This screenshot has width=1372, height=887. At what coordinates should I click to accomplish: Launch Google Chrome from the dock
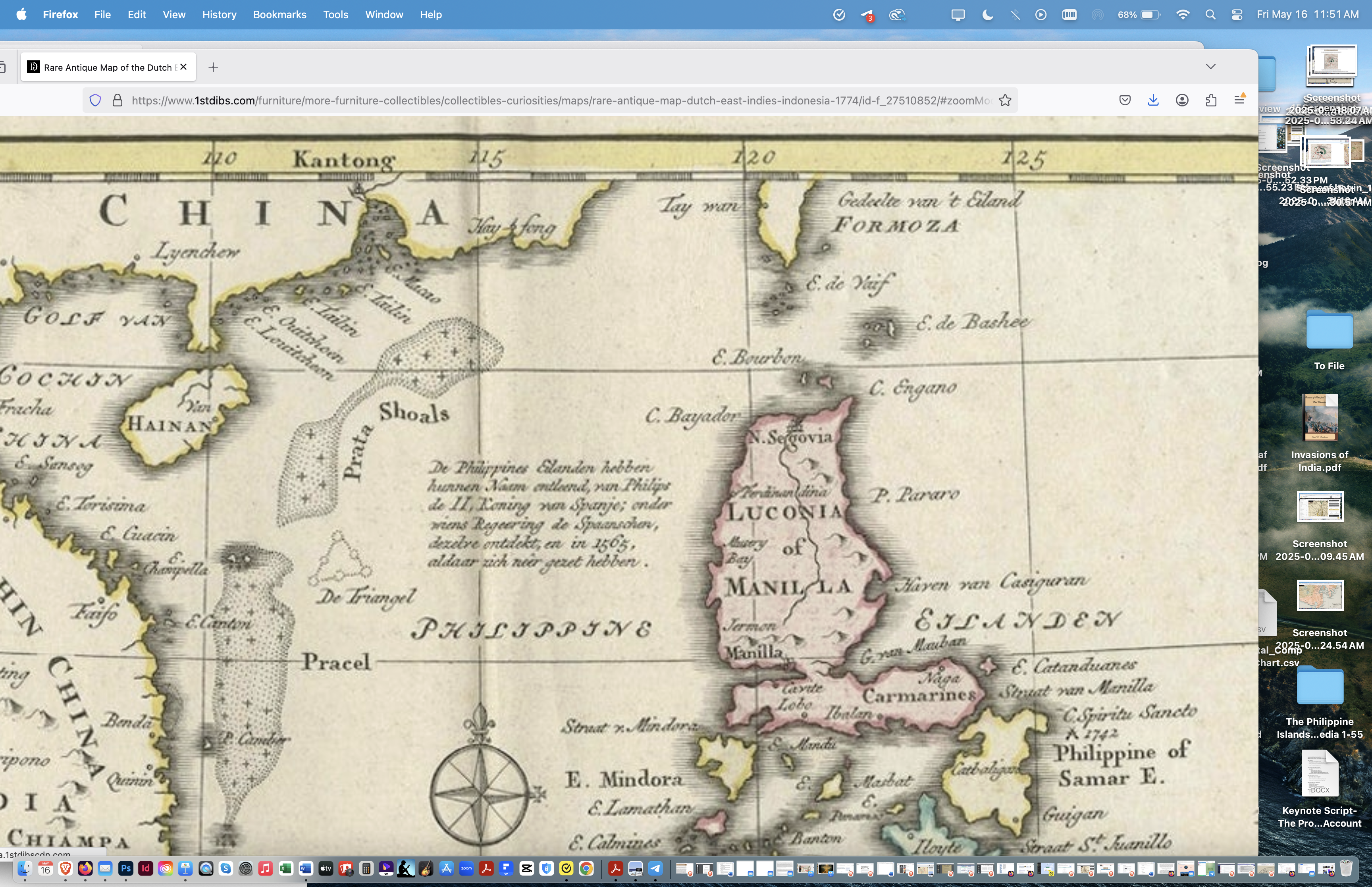tap(586, 869)
